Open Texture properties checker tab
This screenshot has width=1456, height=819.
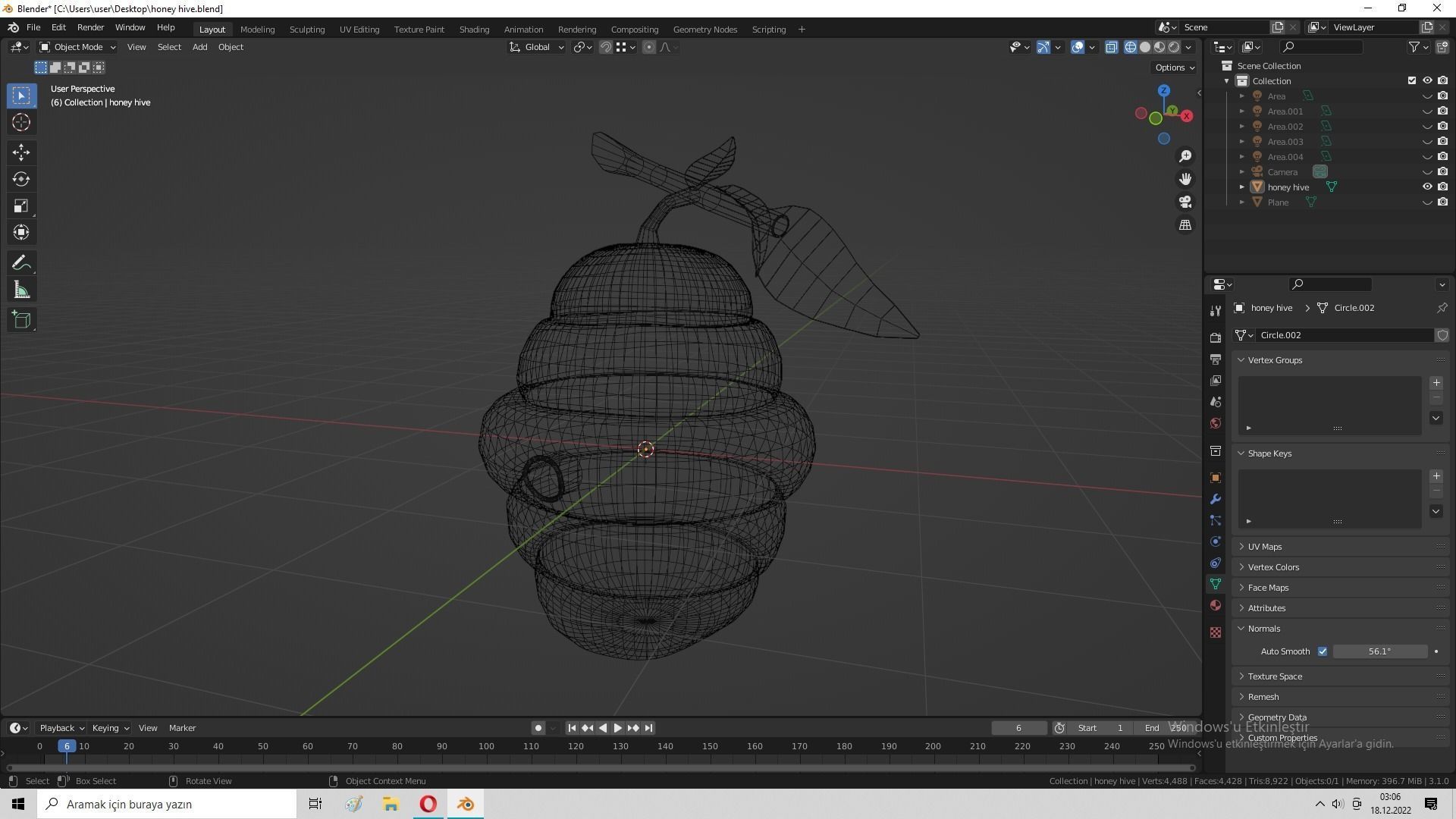pyautogui.click(x=1216, y=632)
